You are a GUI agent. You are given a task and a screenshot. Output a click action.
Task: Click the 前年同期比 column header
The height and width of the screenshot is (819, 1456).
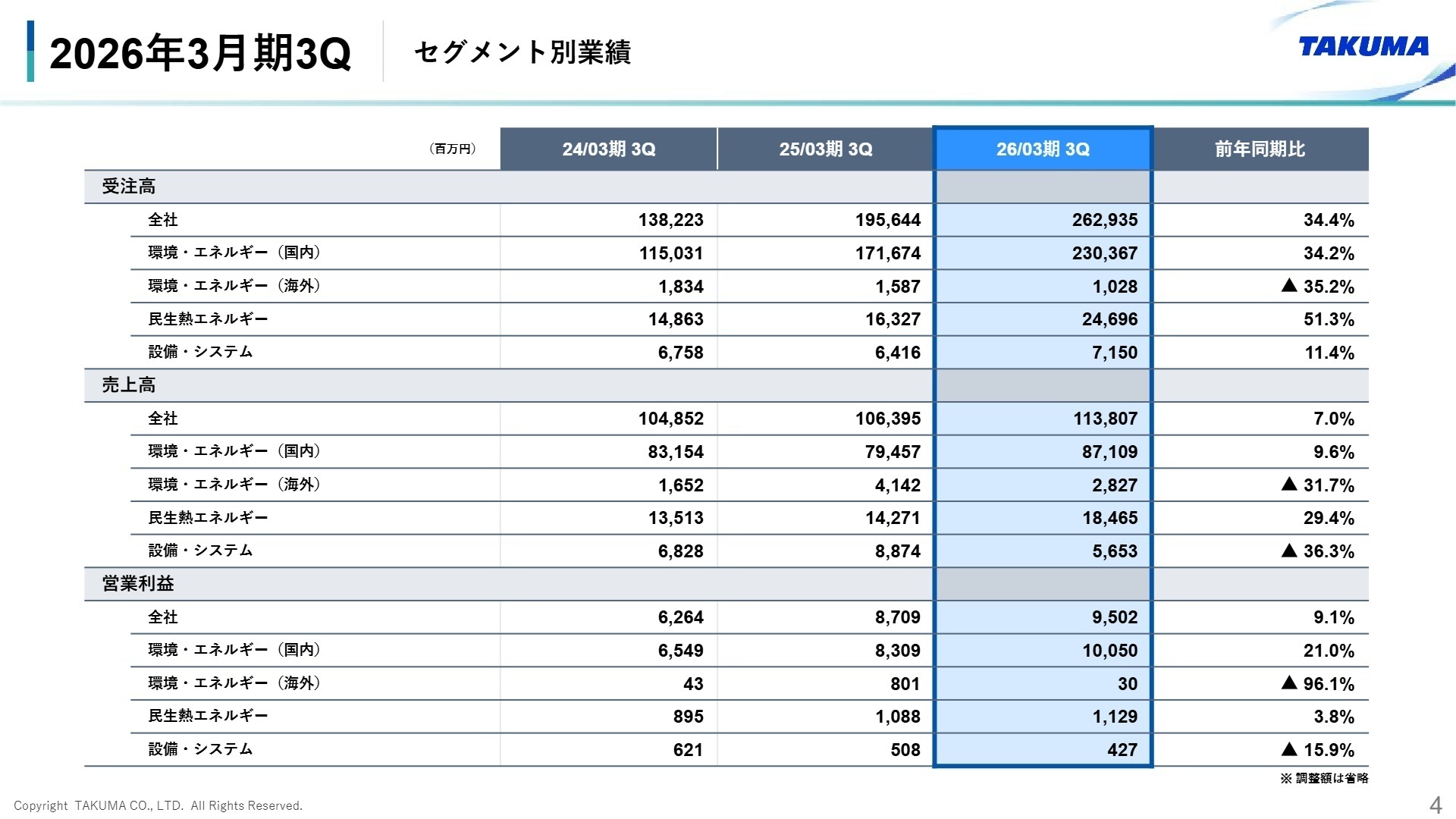[x=1260, y=149]
